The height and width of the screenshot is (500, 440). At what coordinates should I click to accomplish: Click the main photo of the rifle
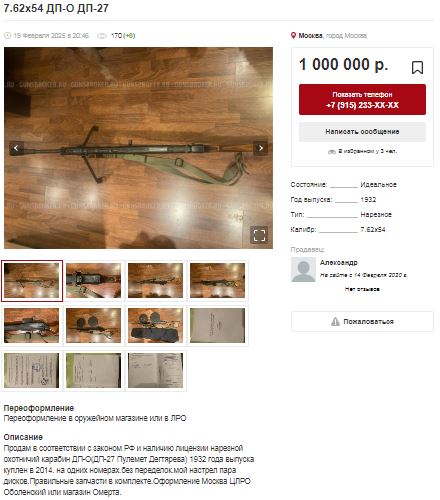(138, 148)
